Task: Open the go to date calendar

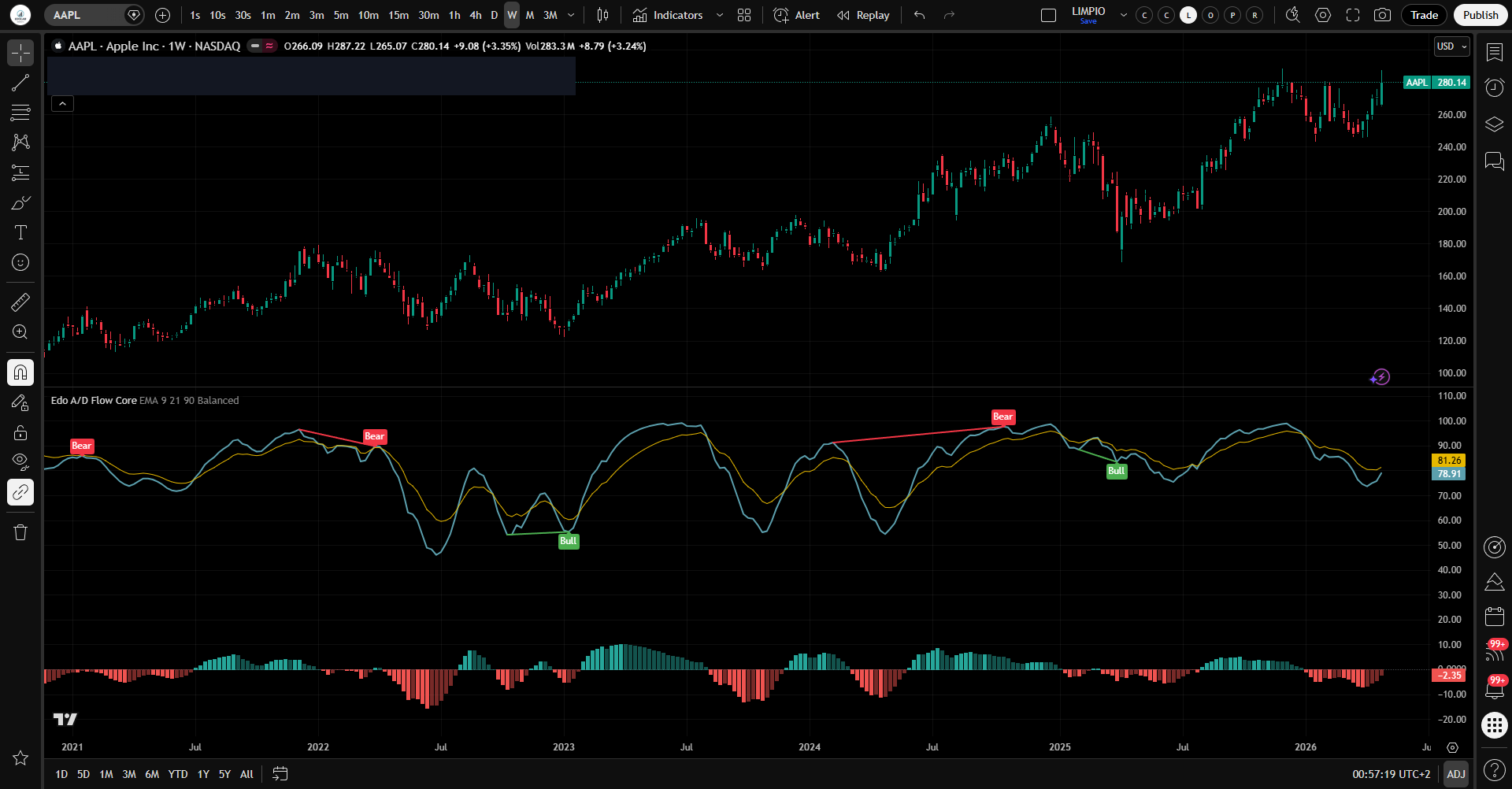Action: click(x=280, y=774)
